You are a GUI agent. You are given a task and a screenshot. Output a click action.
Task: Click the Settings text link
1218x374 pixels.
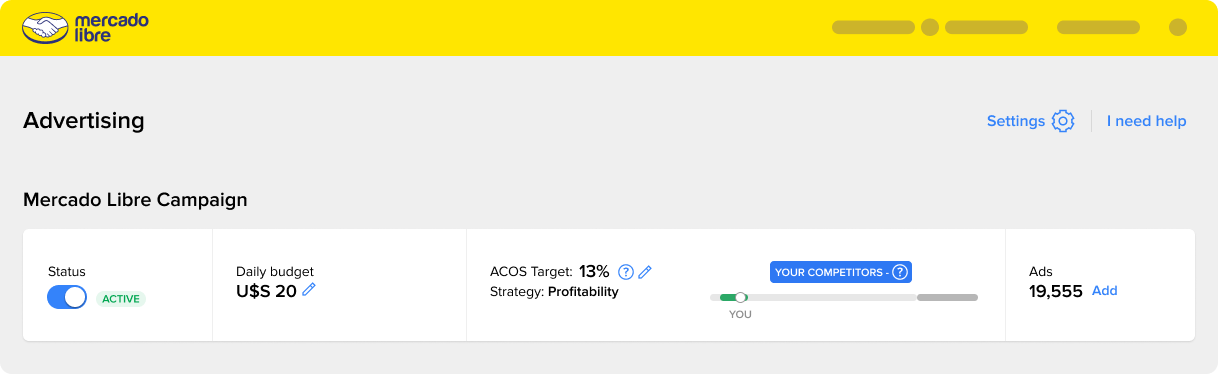[1016, 121]
